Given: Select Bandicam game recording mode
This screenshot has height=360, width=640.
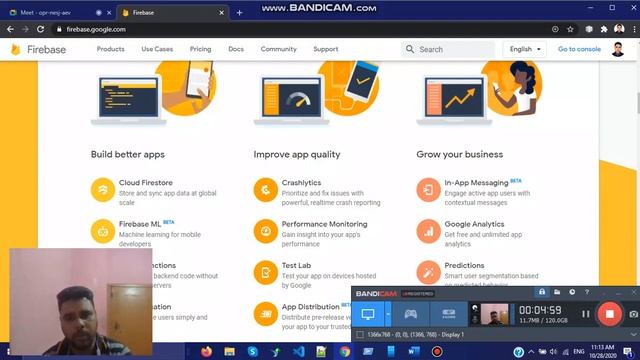Looking at the screenshot, I should [410, 314].
